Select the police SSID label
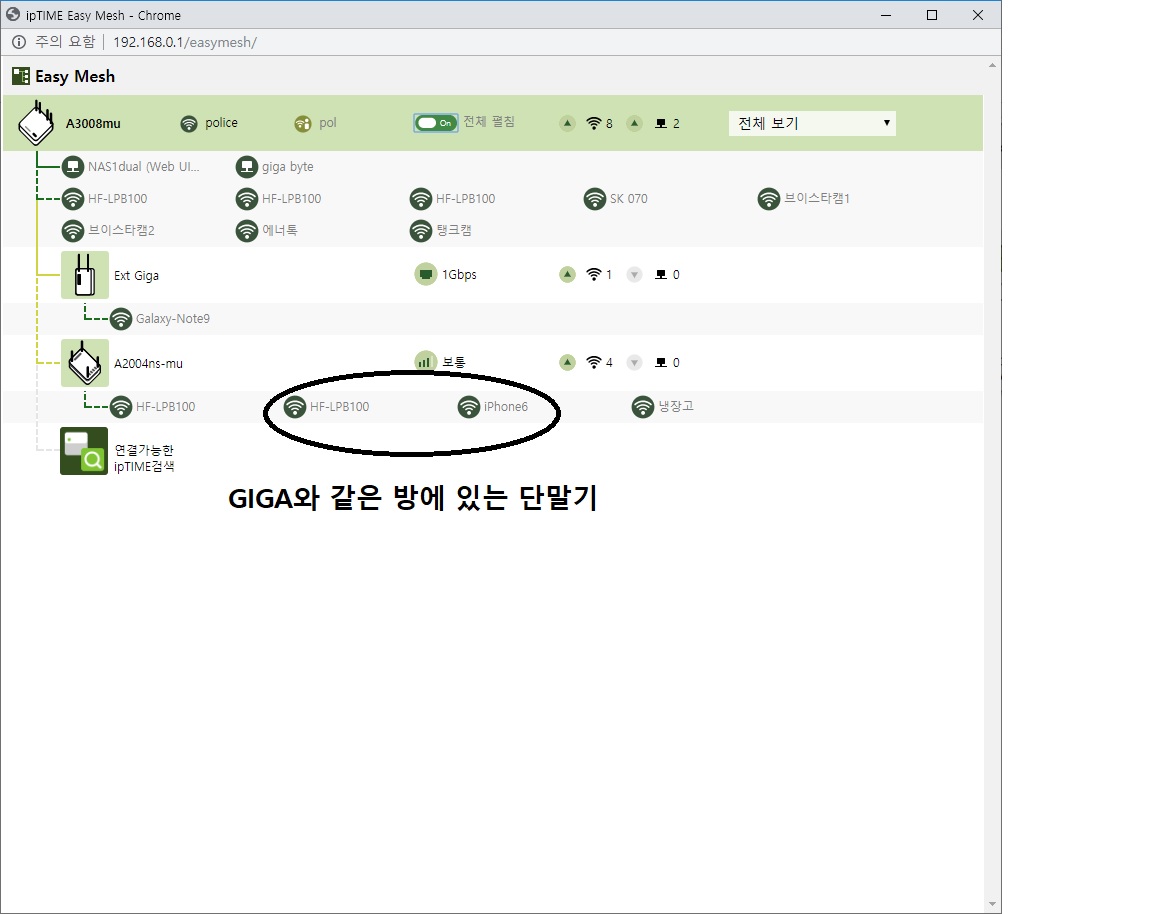Viewport: 1152px width, 914px height. tap(221, 123)
